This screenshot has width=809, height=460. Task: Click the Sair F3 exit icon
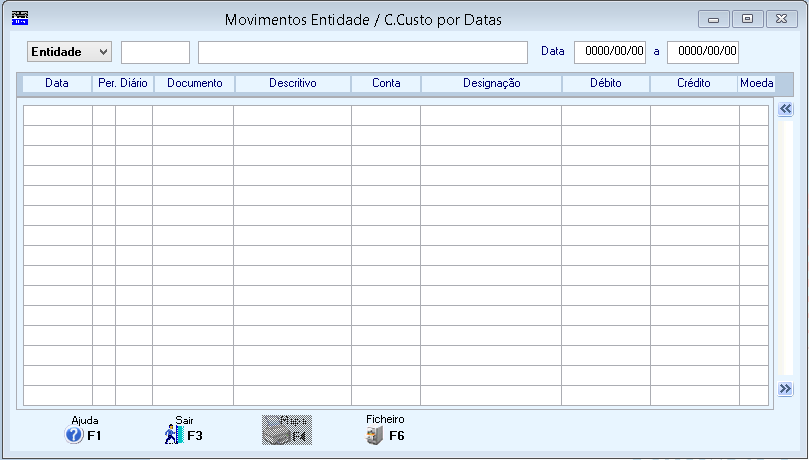click(x=174, y=435)
